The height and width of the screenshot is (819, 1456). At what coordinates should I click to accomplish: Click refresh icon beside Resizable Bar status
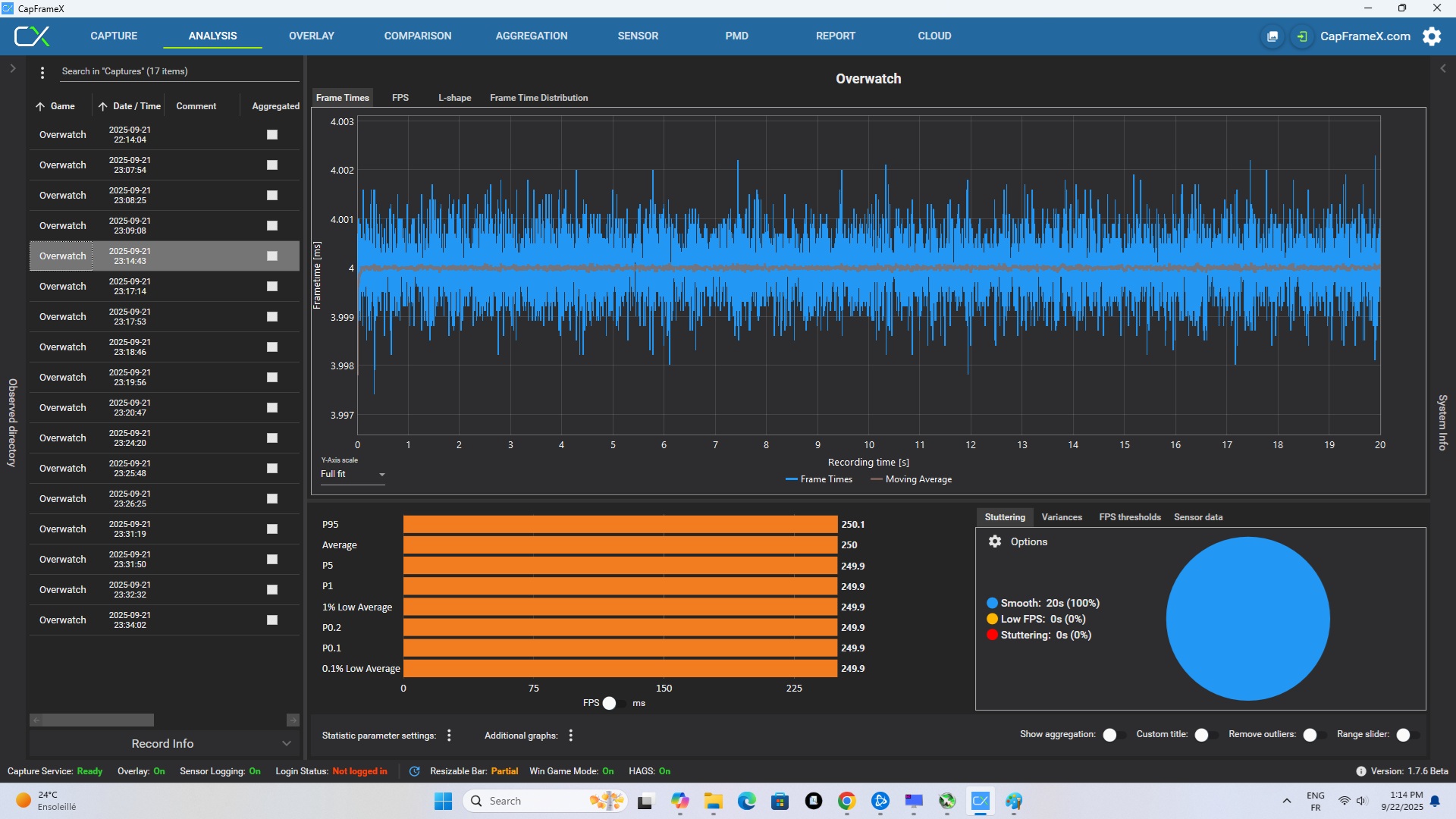(x=414, y=771)
